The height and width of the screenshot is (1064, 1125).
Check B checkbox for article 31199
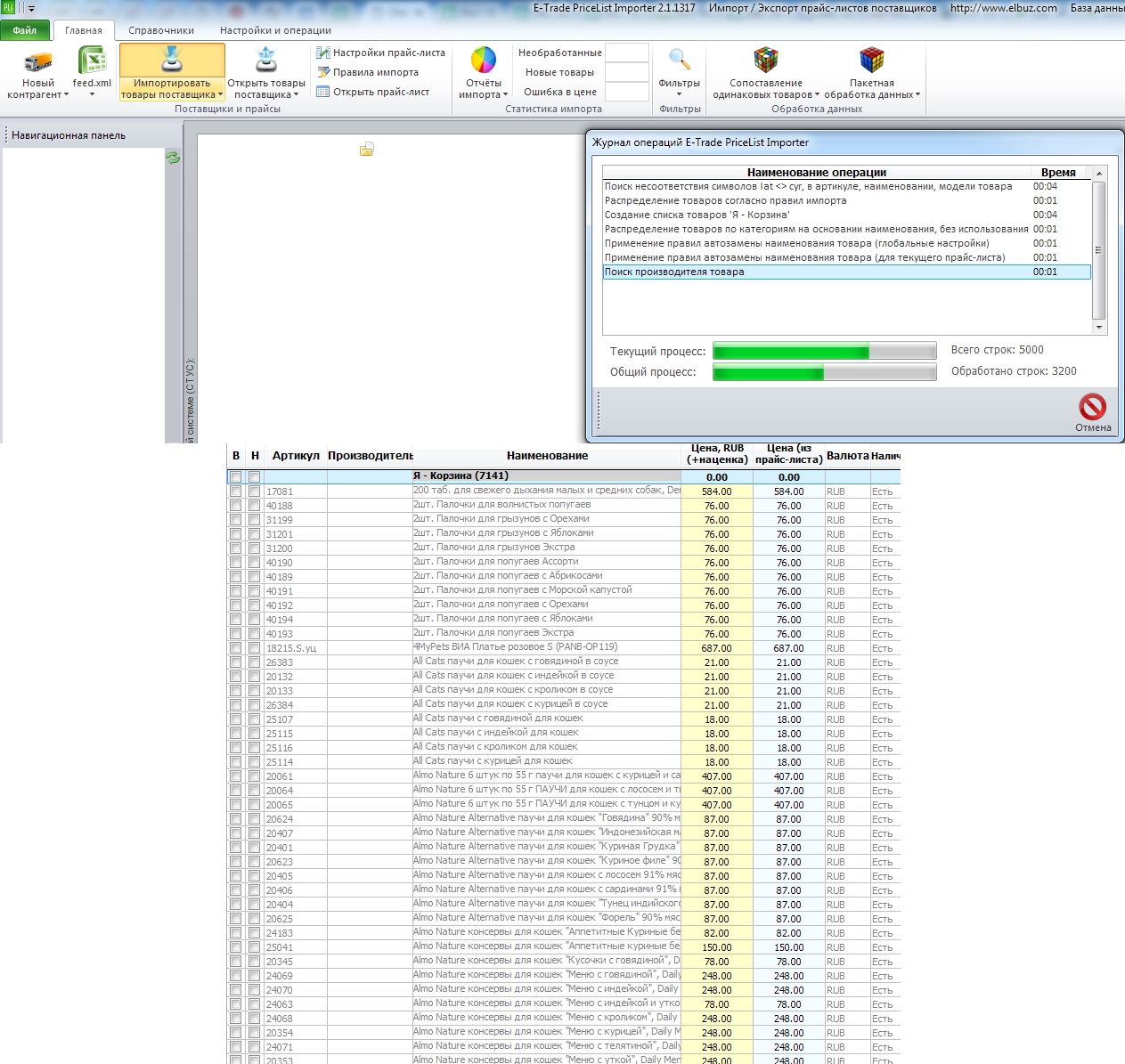pos(235,520)
